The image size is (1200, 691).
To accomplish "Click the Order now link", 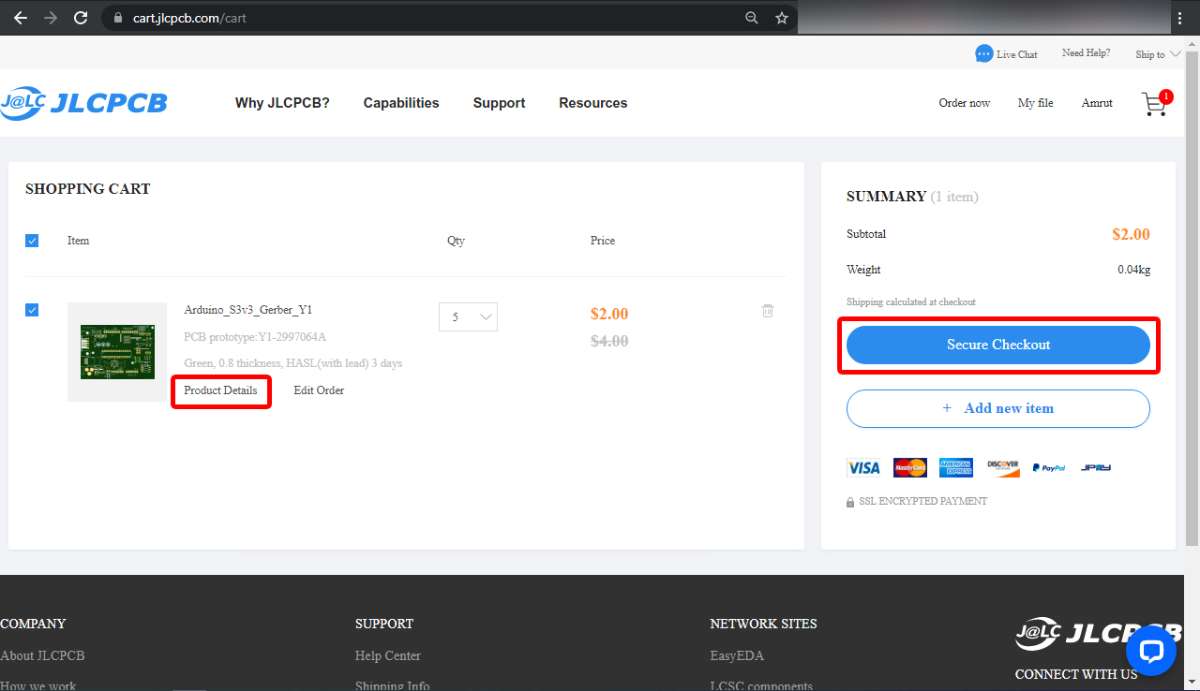I will (964, 103).
